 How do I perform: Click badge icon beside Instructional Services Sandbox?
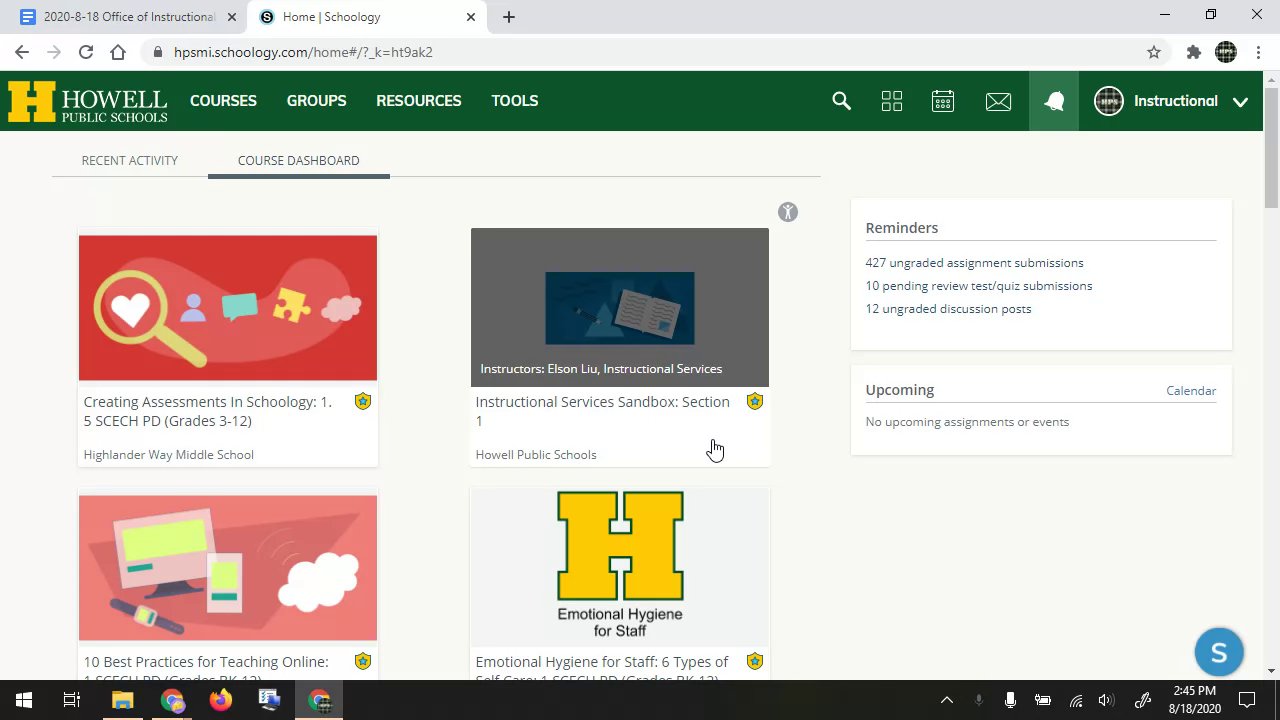pos(755,401)
